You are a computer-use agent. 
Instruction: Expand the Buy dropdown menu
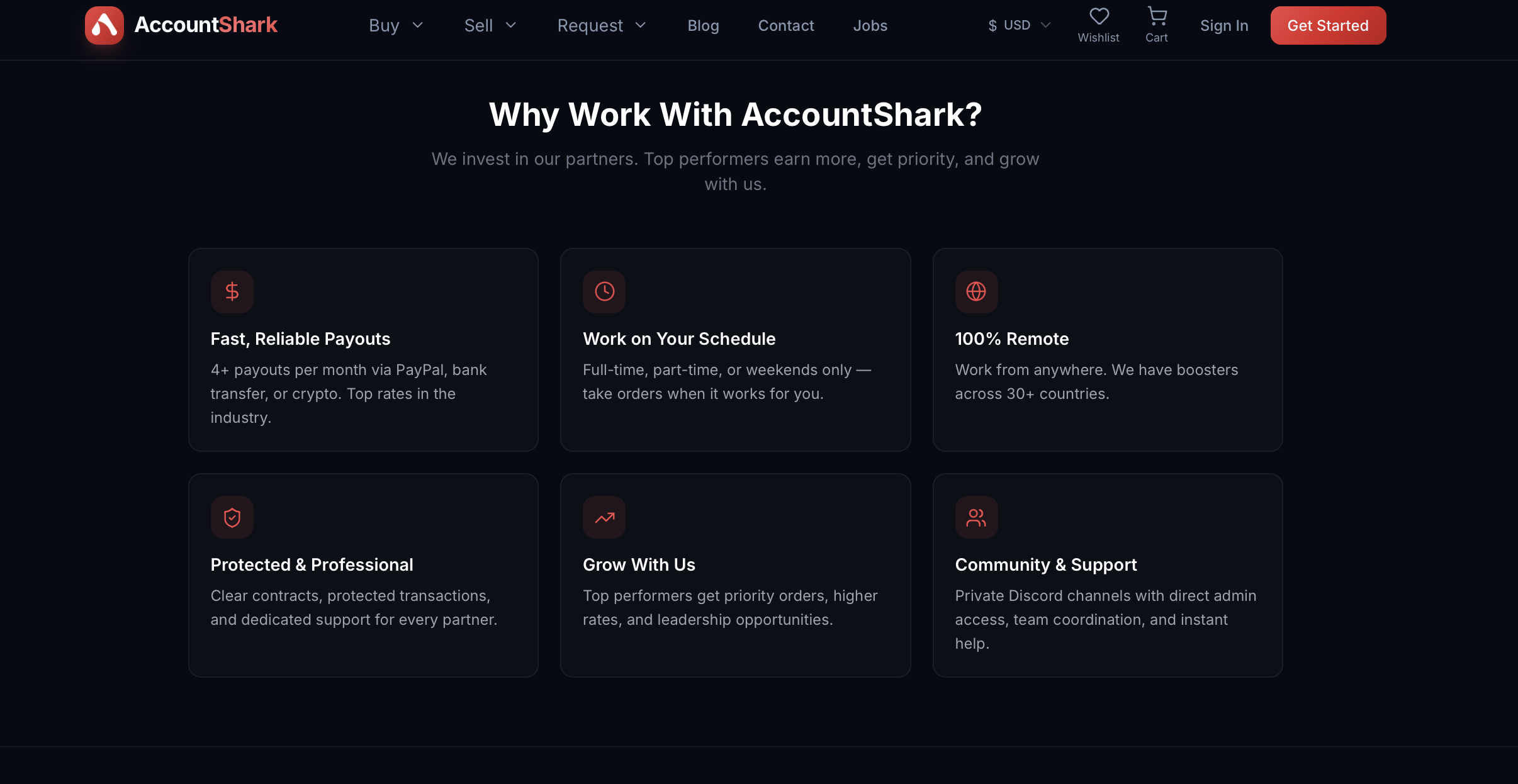[396, 26]
